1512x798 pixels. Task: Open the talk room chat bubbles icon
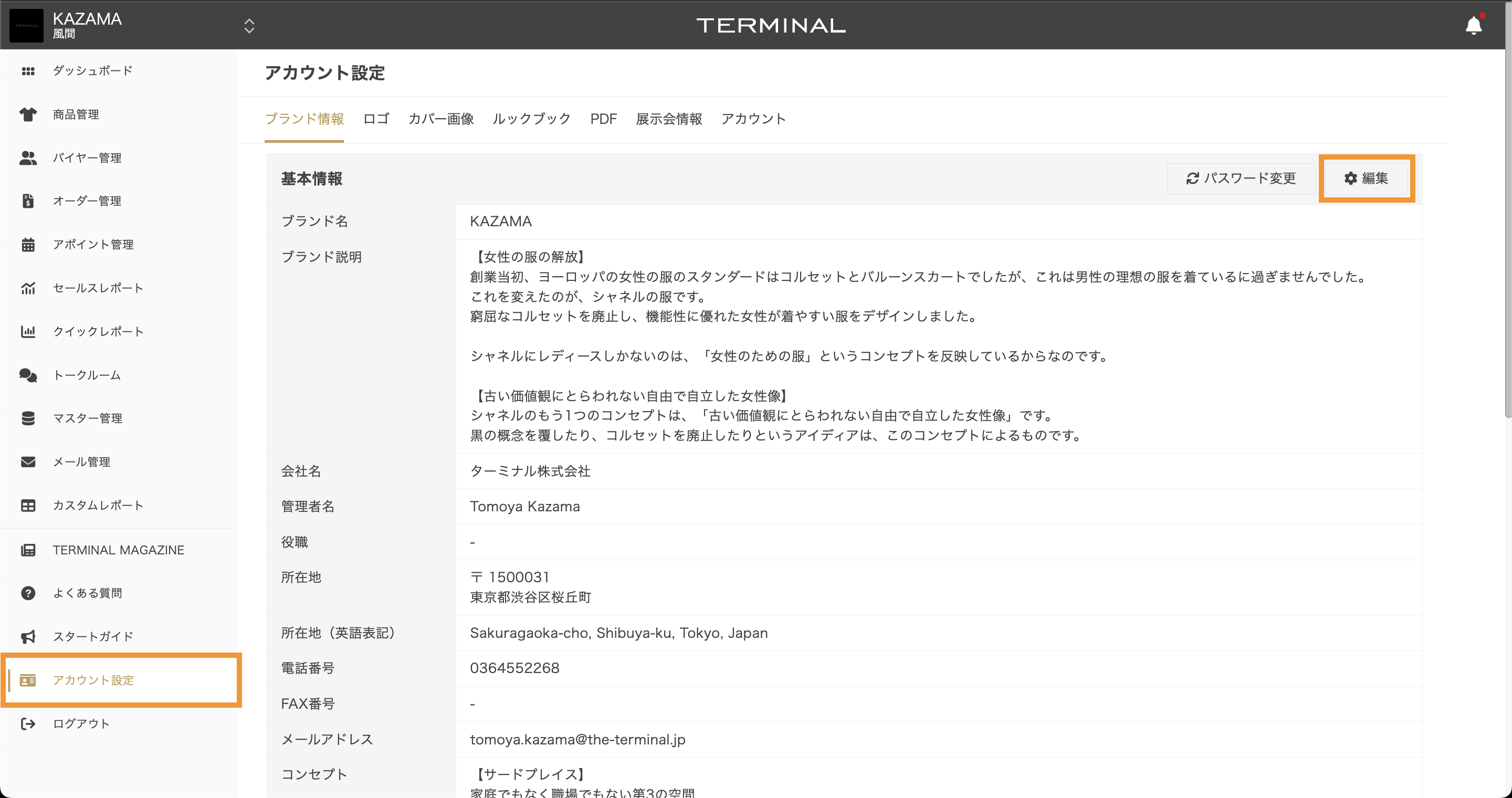pyautogui.click(x=28, y=375)
